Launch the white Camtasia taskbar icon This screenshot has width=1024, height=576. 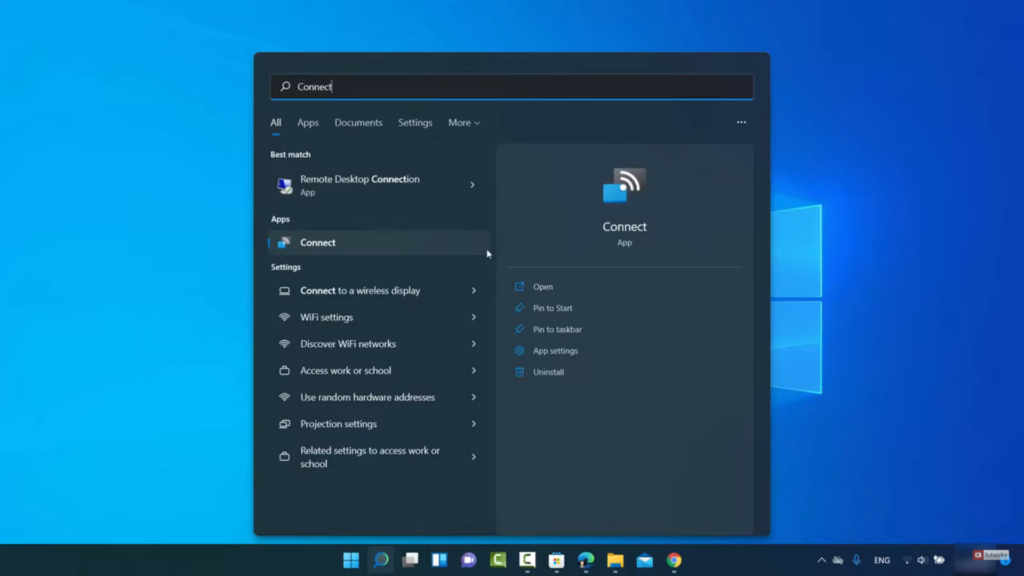pyautogui.click(x=528, y=560)
